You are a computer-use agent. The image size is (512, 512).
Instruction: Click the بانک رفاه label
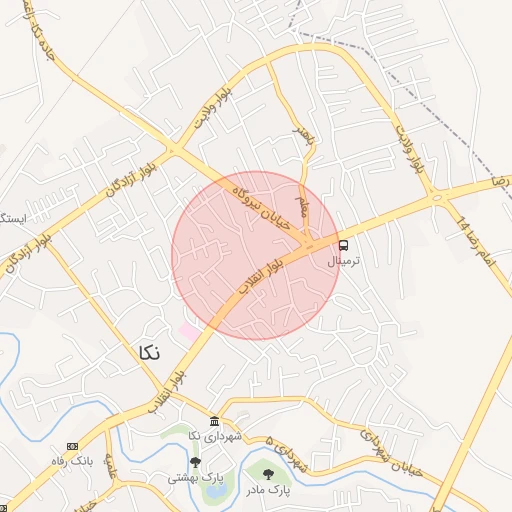72,461
